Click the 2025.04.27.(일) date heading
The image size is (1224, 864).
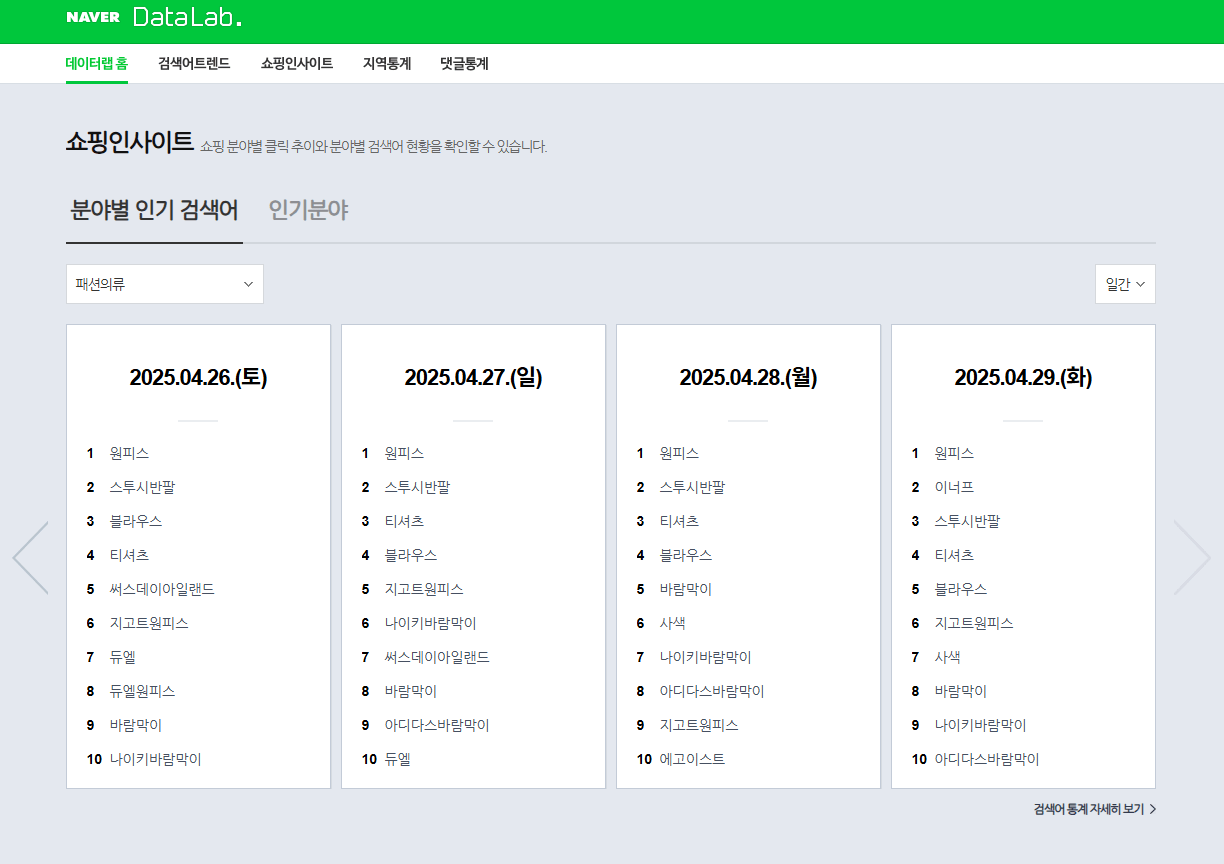point(473,378)
